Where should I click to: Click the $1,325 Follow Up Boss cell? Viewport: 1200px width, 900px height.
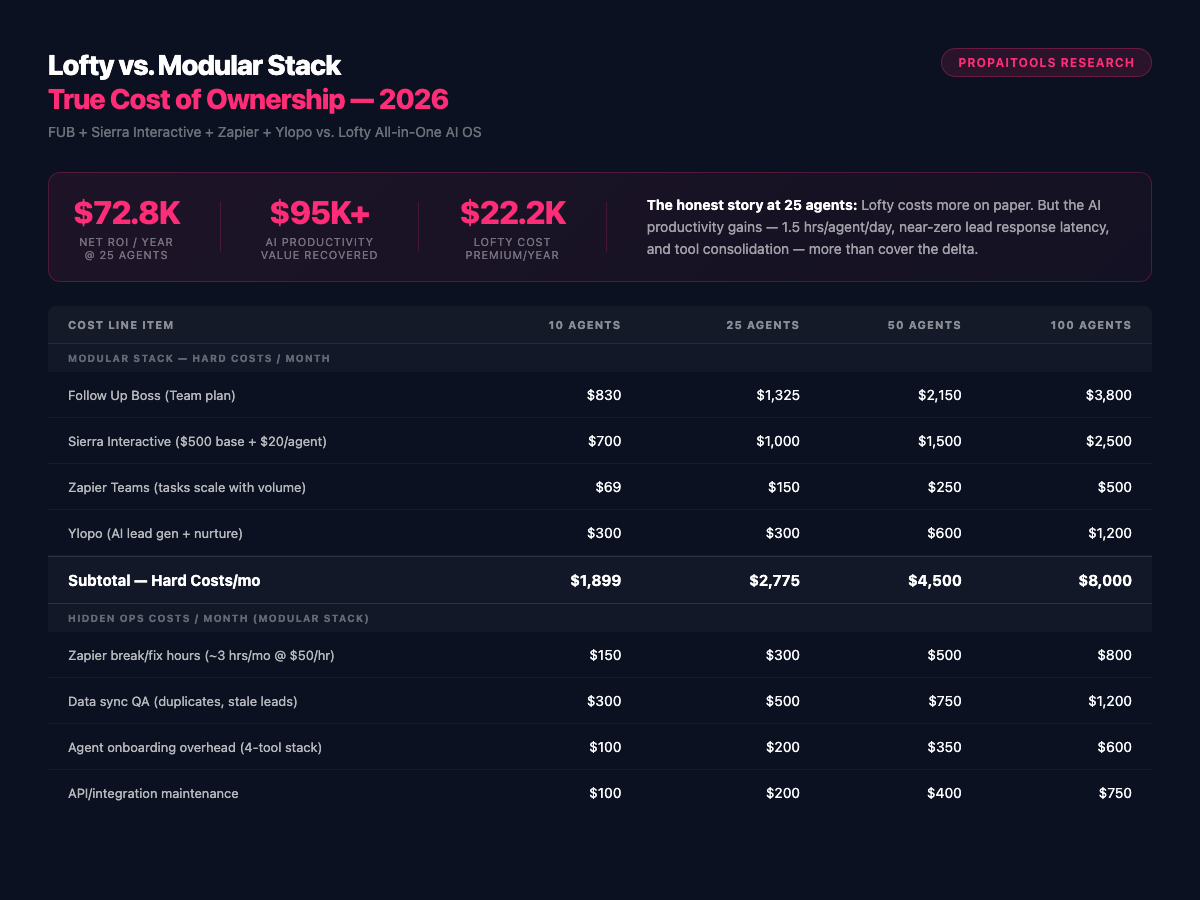pyautogui.click(x=778, y=395)
